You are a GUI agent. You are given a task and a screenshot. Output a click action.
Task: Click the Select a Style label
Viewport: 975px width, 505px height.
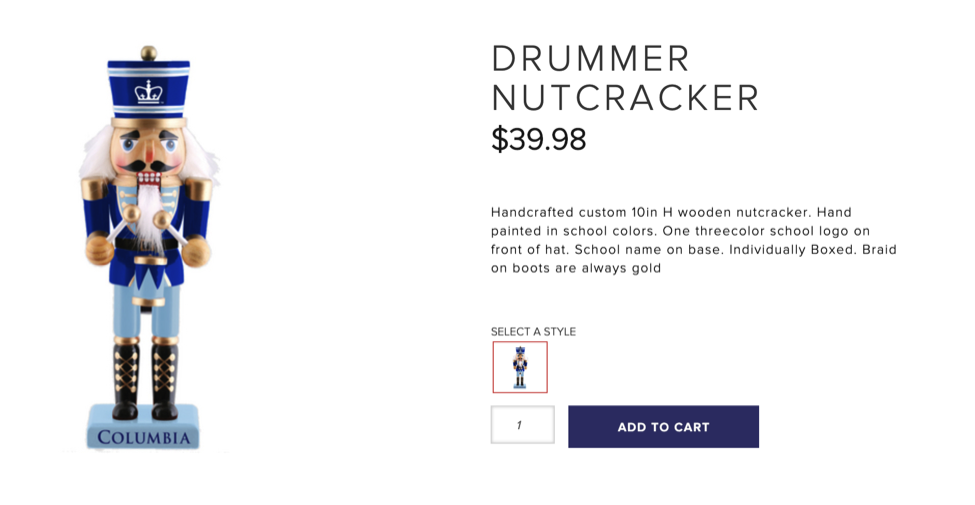(x=533, y=332)
